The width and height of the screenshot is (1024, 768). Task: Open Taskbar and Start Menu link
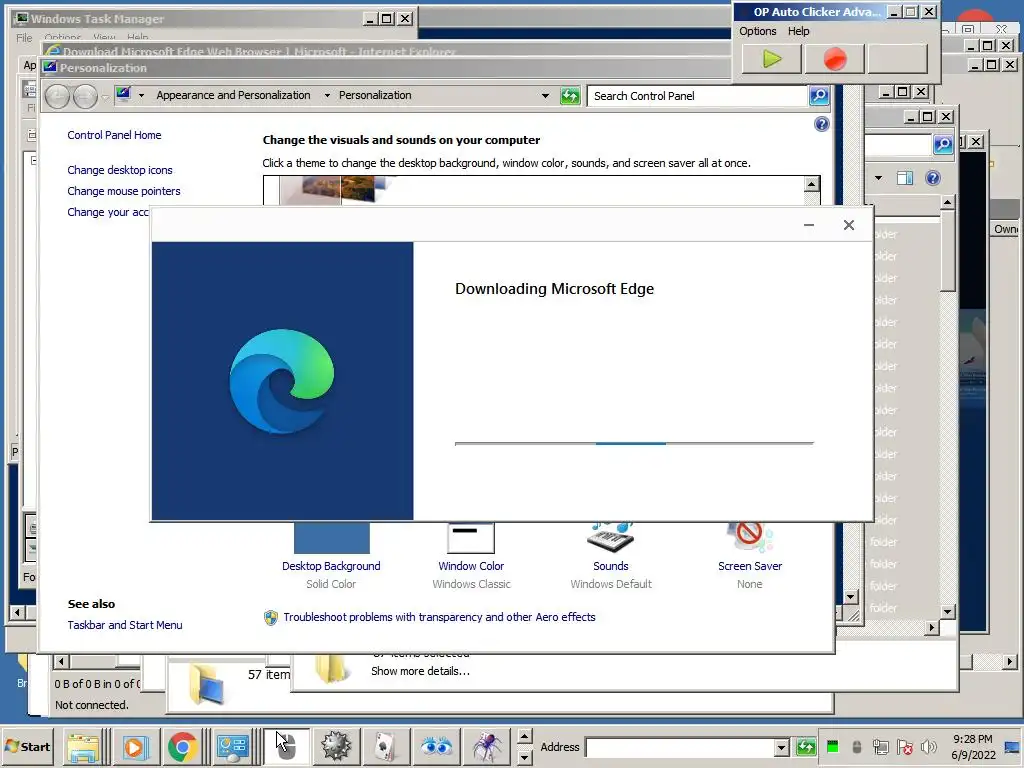[x=125, y=625]
